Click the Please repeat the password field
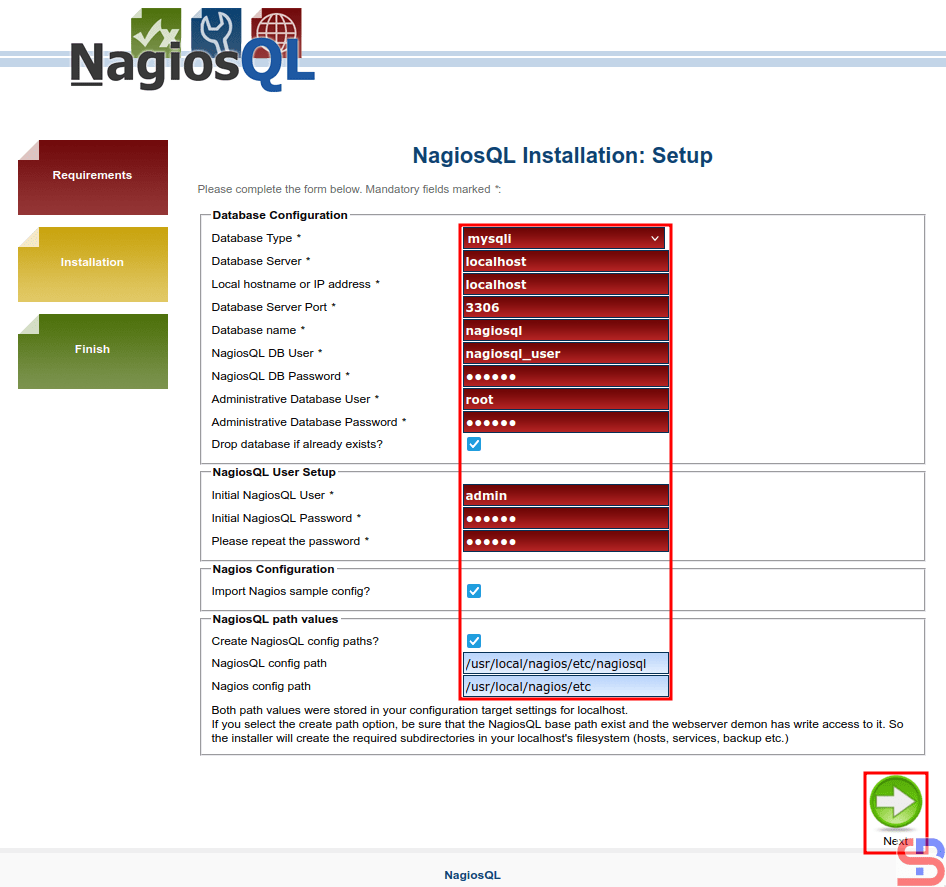 pos(565,542)
